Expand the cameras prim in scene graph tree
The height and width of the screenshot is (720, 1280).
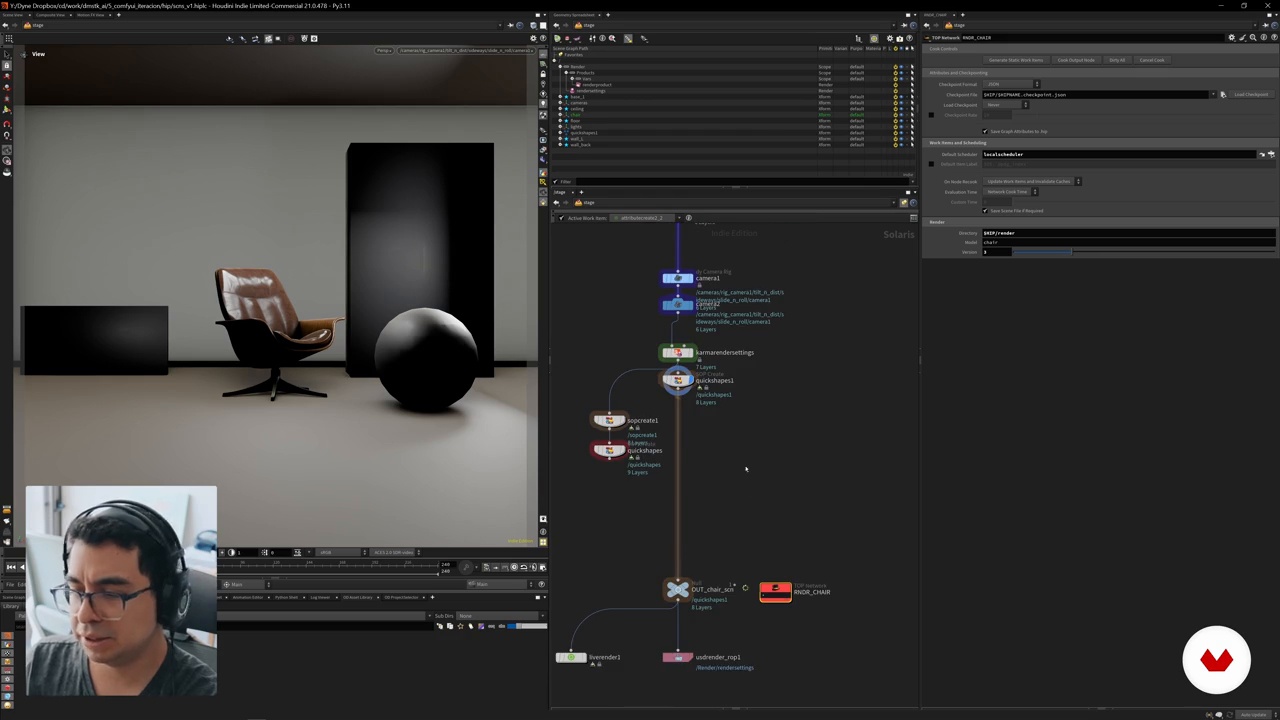pyautogui.click(x=561, y=103)
